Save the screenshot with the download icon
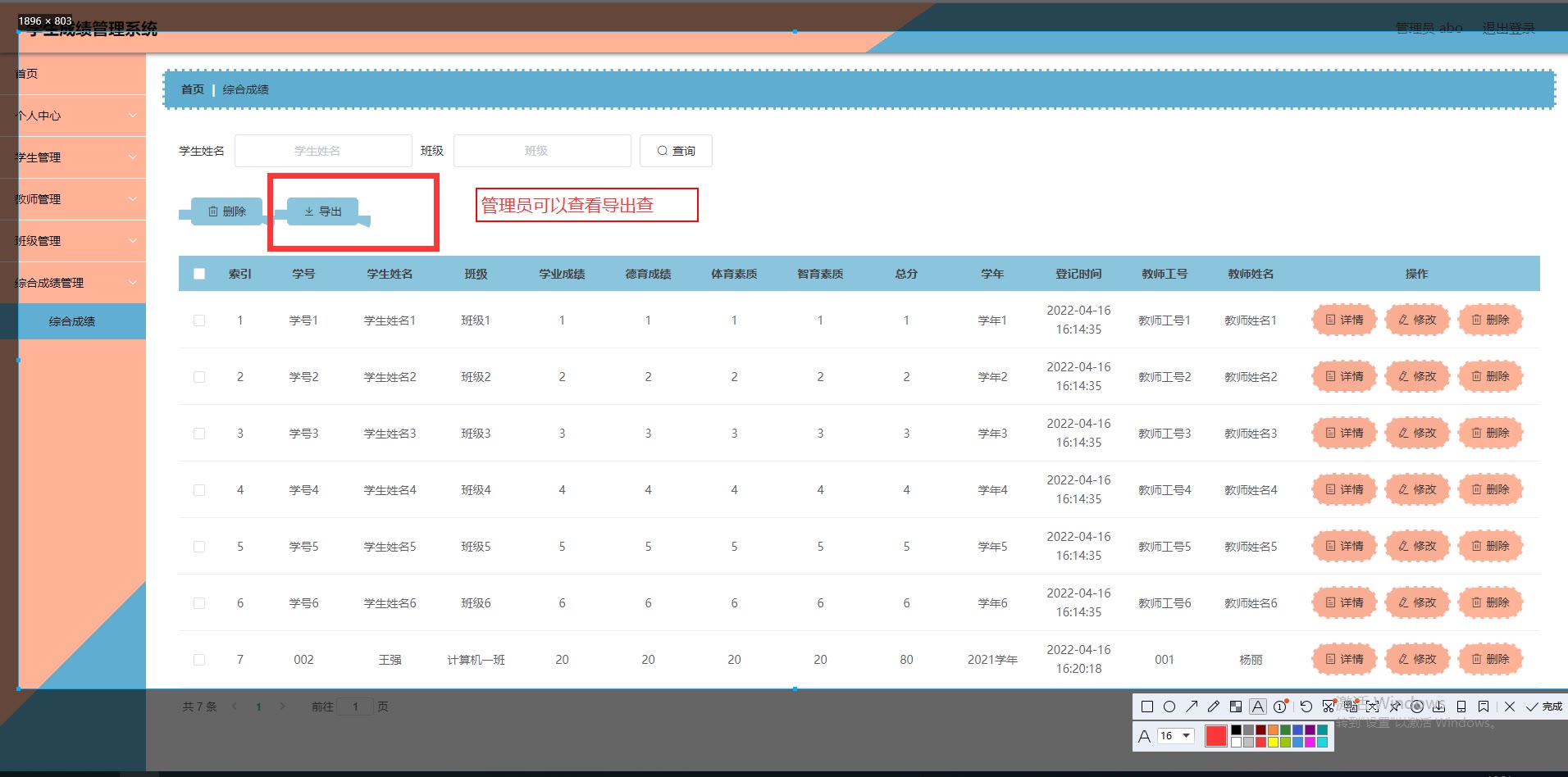 (1439, 707)
